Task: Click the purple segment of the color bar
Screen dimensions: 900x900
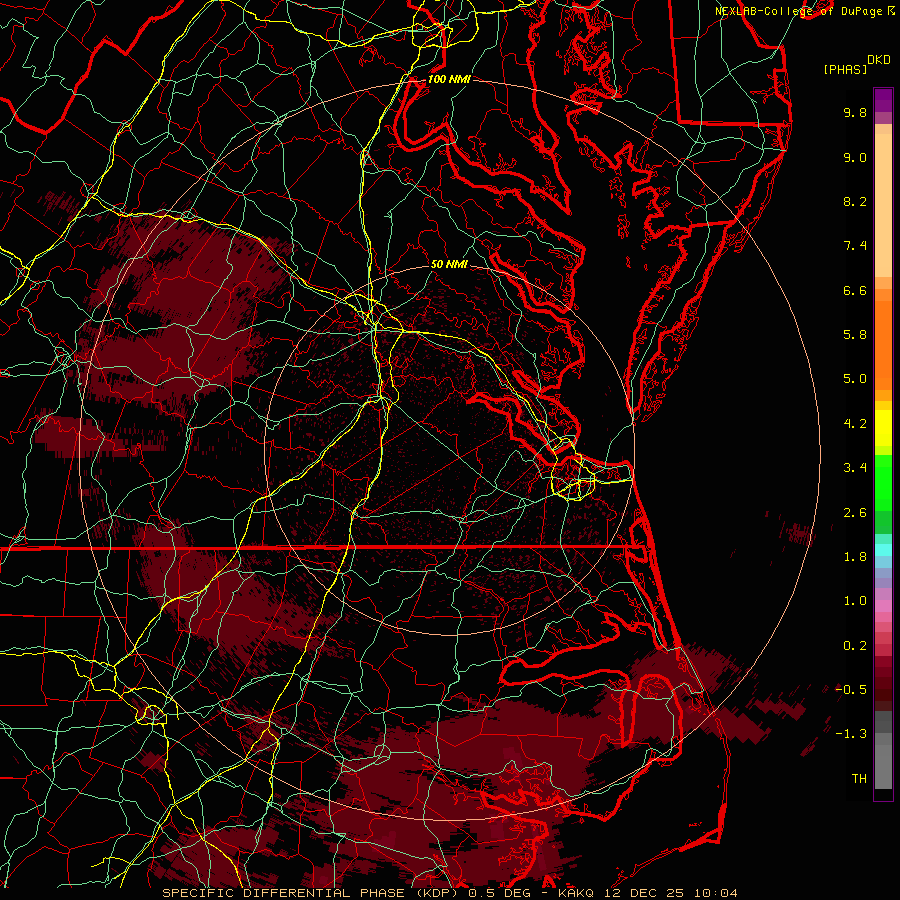Action: (883, 100)
